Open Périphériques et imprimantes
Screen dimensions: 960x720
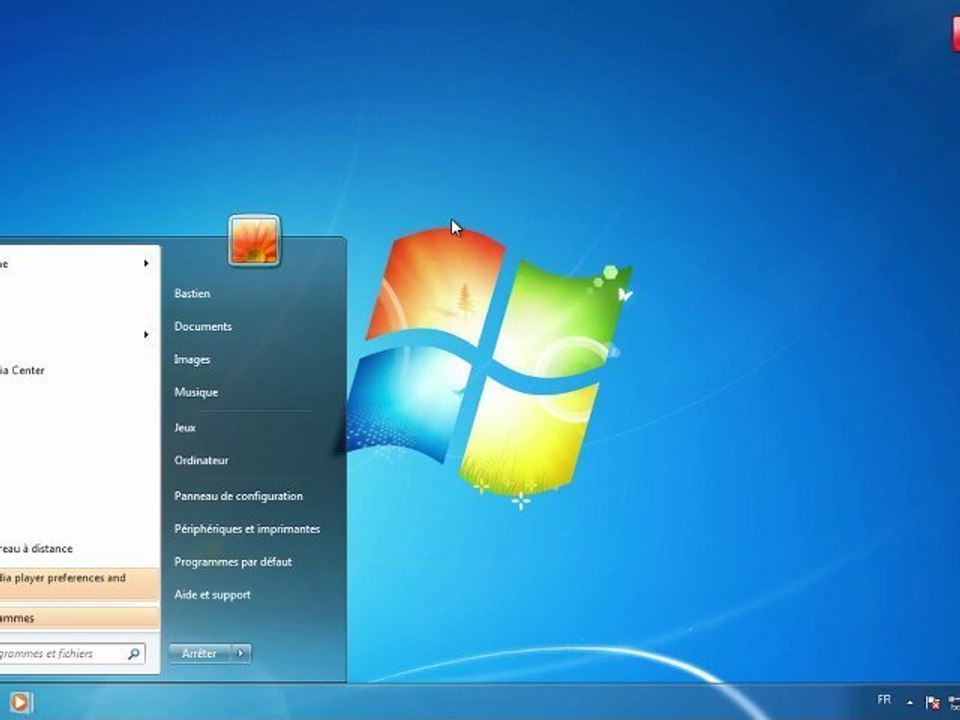tap(247, 528)
